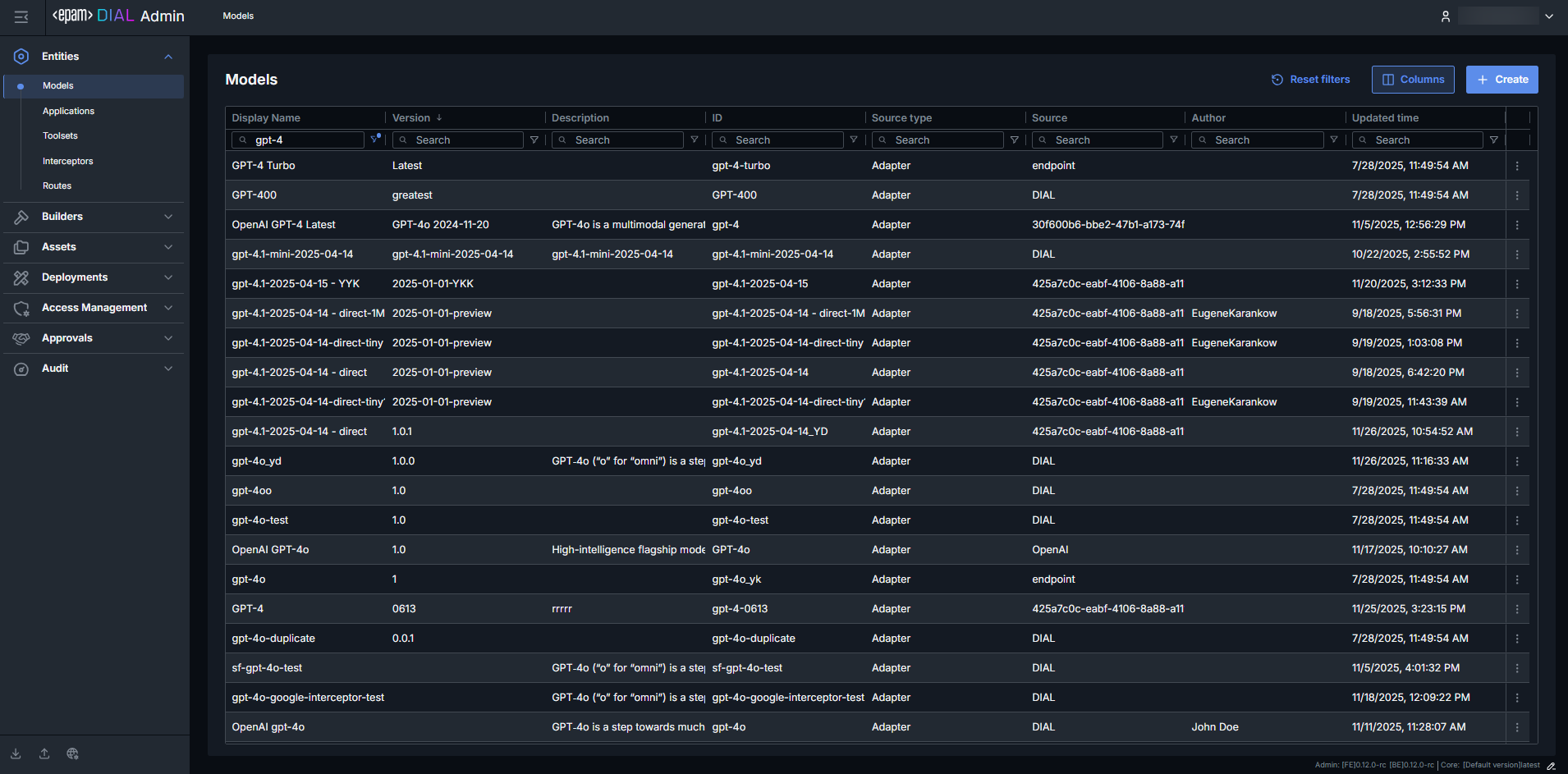This screenshot has height=774, width=1568.
Task: Click the download icon in sidebar footer
Action: click(x=16, y=753)
